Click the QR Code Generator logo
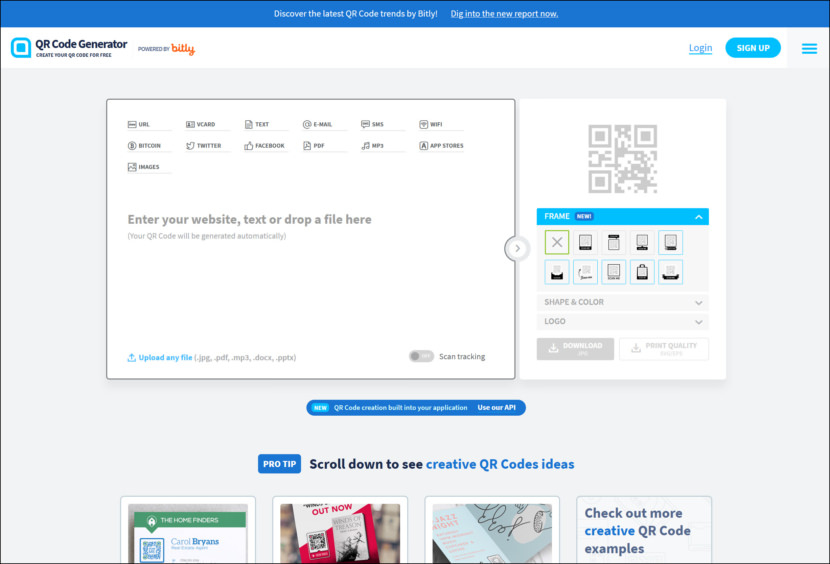 coord(69,48)
